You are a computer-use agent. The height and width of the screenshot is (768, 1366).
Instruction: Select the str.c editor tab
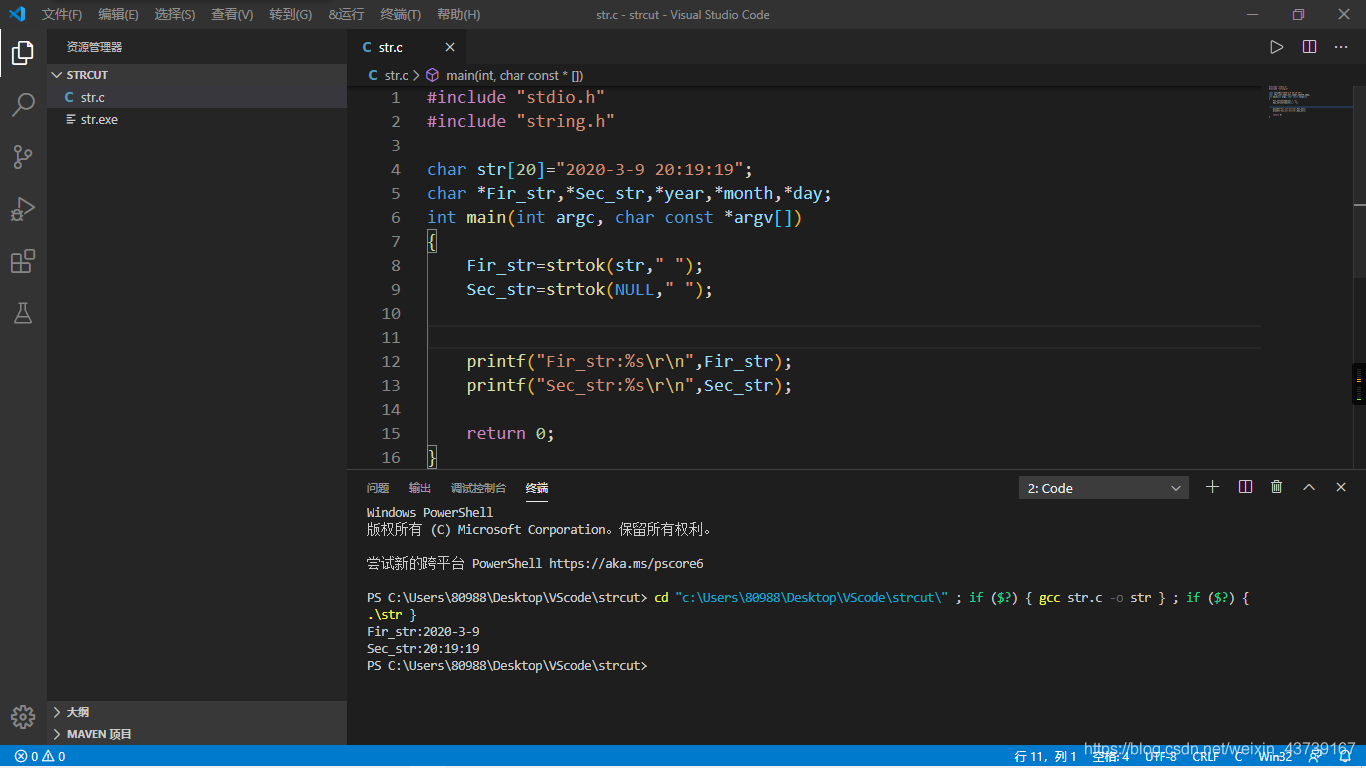406,47
